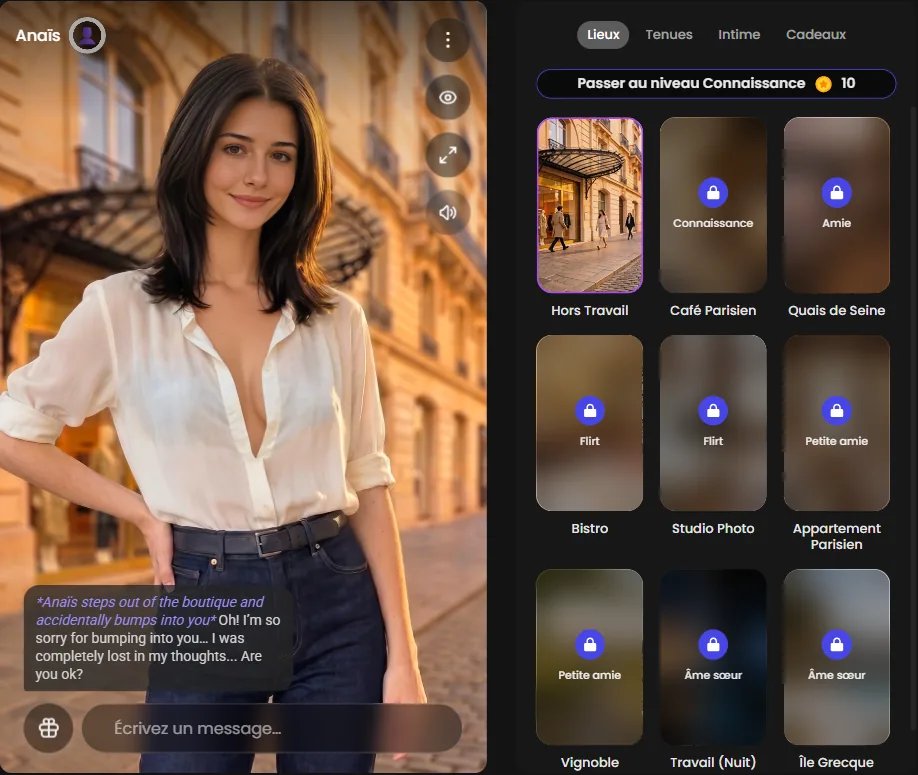Open the Intime tab
Image resolution: width=918 pixels, height=775 pixels.
[739, 35]
